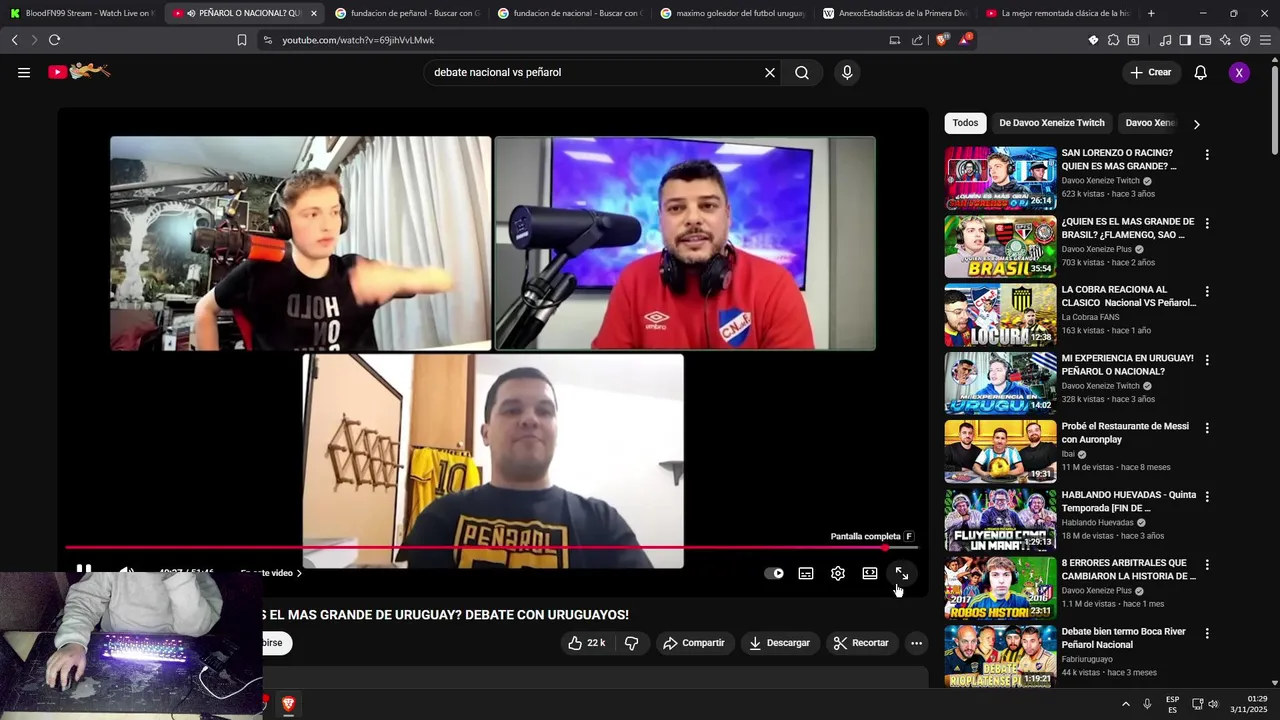Click the Recortar button
The image size is (1280, 720).
pyautogui.click(x=861, y=643)
